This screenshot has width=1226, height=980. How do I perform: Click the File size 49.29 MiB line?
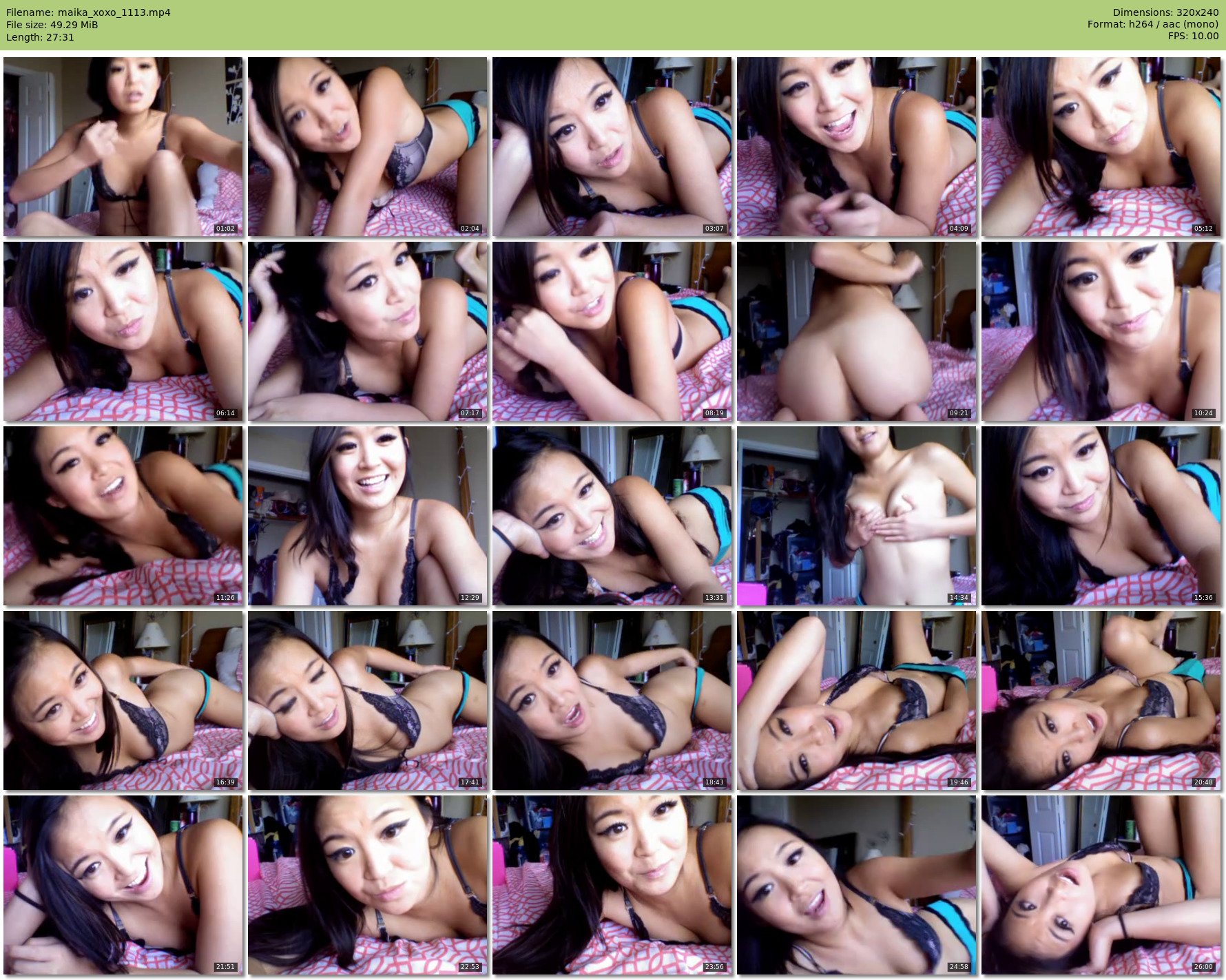[52, 25]
